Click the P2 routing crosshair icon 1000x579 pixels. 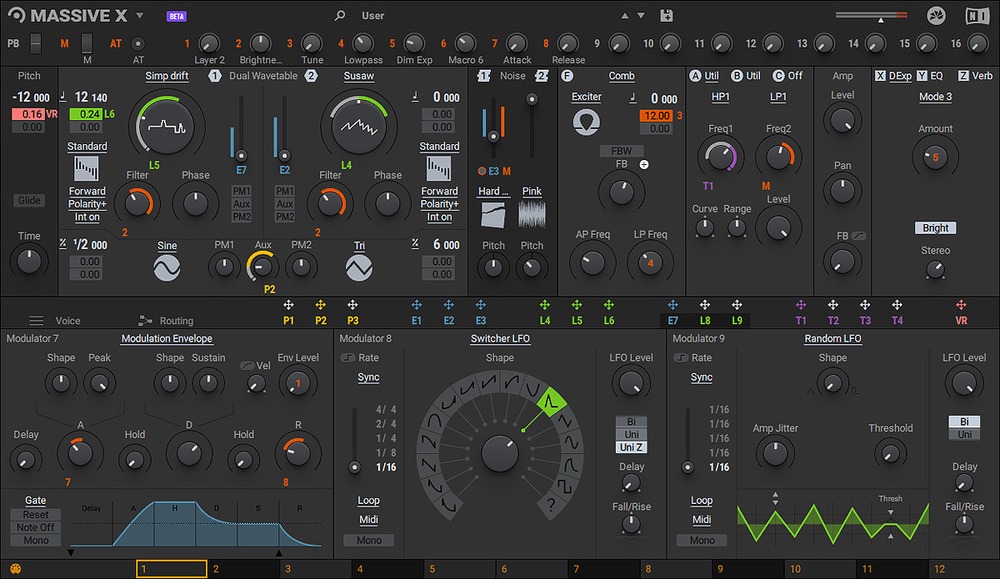tap(320, 306)
